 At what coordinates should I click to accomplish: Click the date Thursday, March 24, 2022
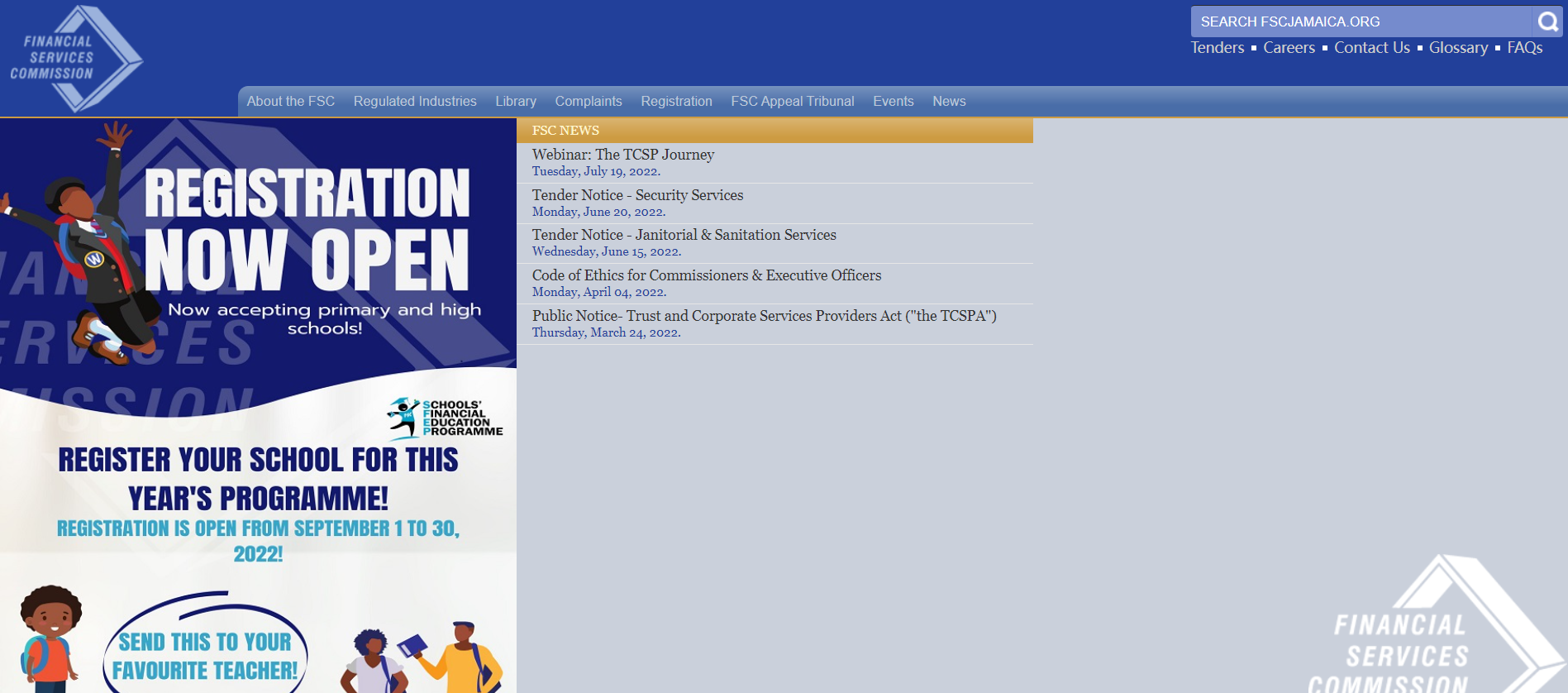pos(607,332)
